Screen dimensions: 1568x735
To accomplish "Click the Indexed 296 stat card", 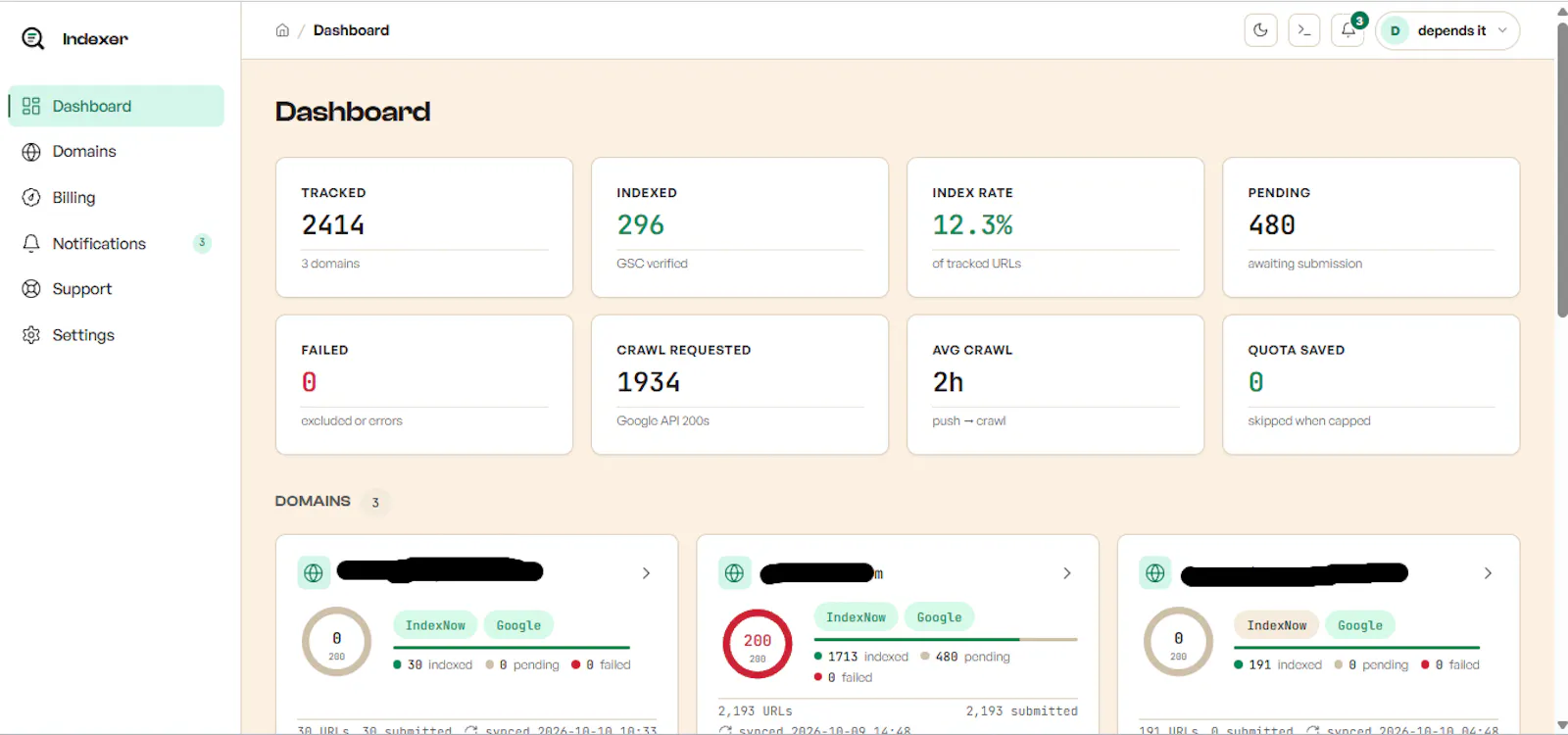I will pos(740,227).
